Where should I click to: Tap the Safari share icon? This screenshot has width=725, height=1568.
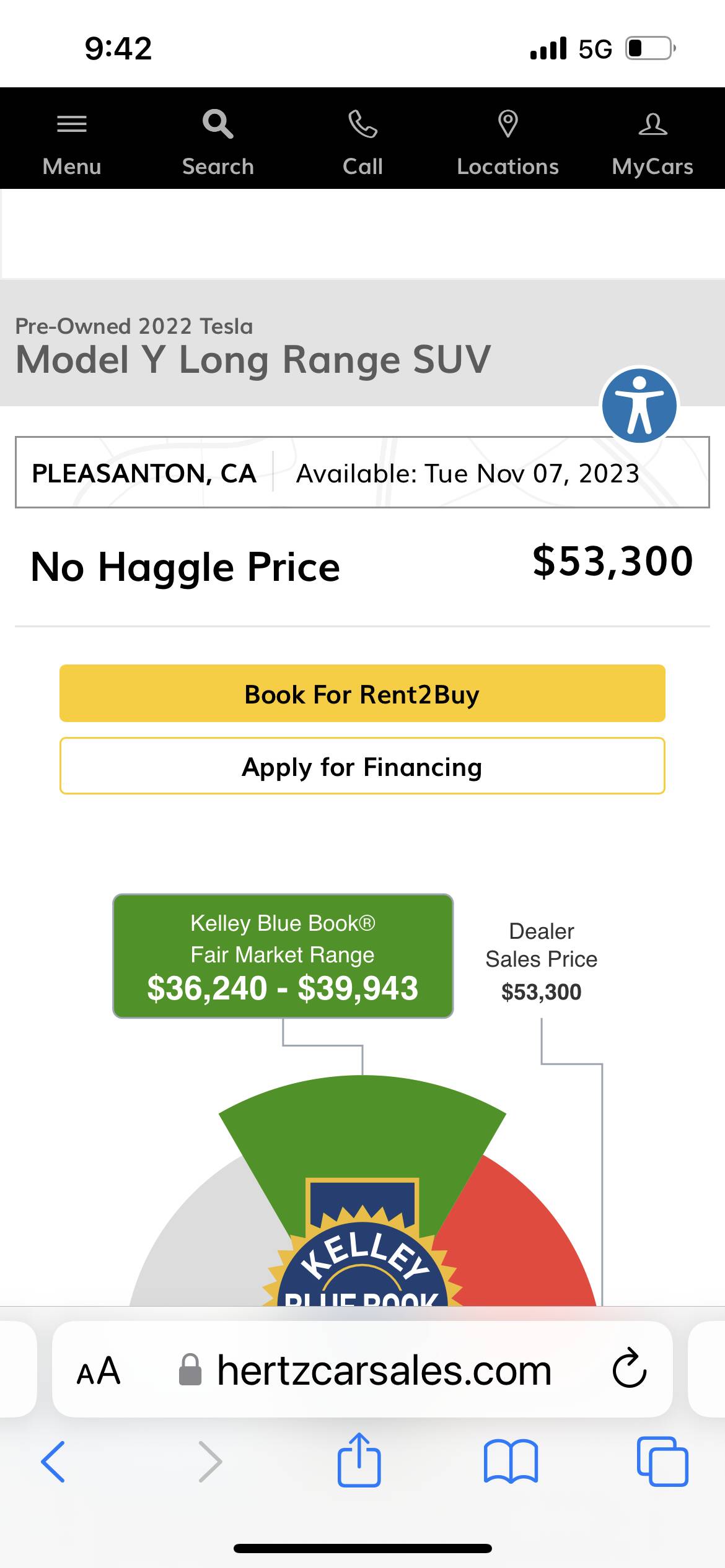click(359, 1460)
